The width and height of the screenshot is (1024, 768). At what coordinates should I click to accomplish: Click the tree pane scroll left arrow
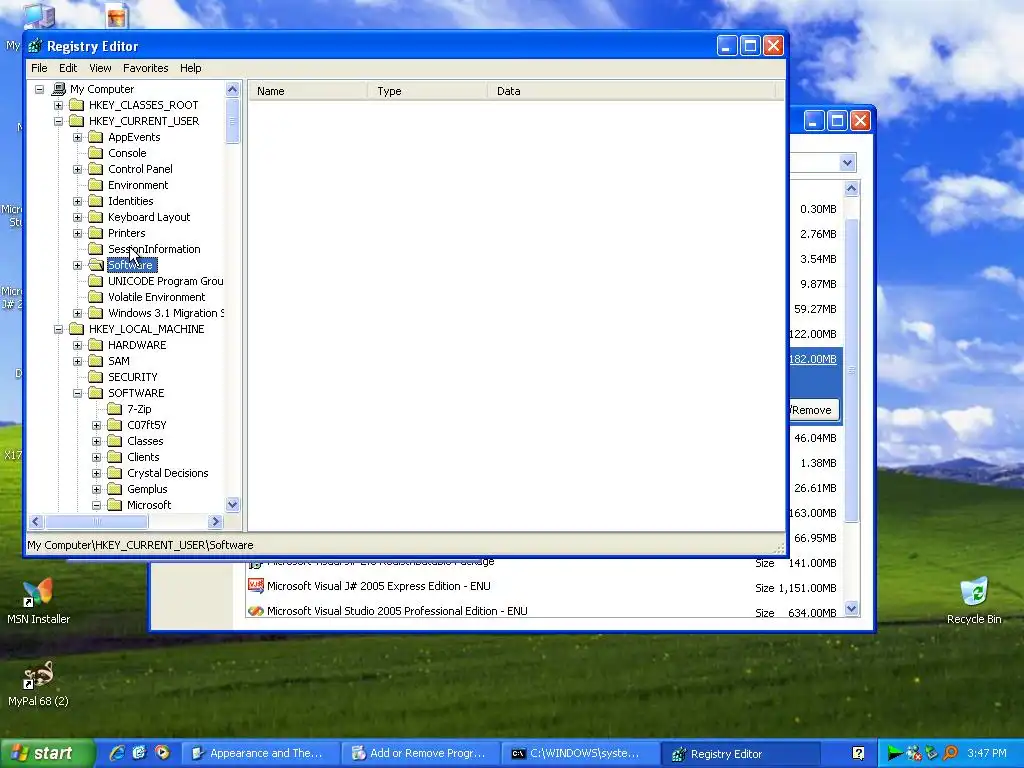36,521
